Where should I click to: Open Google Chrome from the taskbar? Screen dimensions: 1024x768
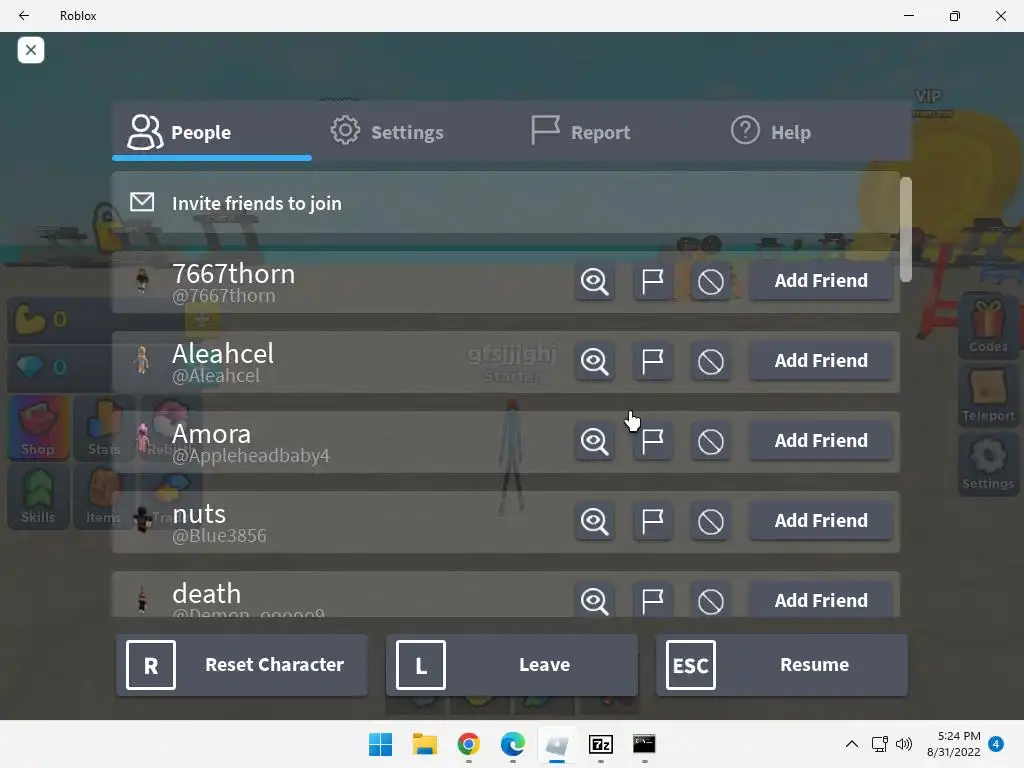click(x=468, y=744)
